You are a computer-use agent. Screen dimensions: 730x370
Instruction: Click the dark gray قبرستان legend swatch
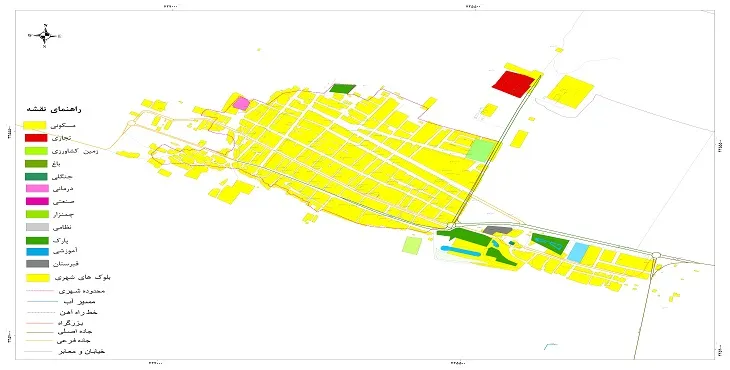click(36, 264)
